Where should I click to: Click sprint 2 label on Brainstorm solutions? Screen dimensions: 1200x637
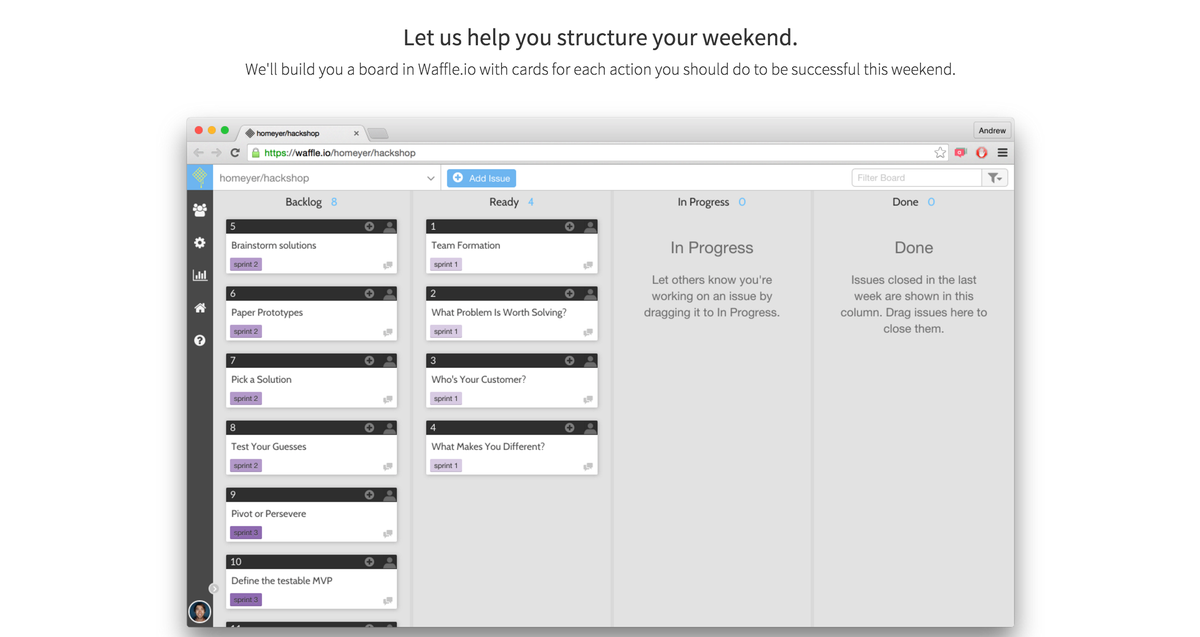coord(246,265)
